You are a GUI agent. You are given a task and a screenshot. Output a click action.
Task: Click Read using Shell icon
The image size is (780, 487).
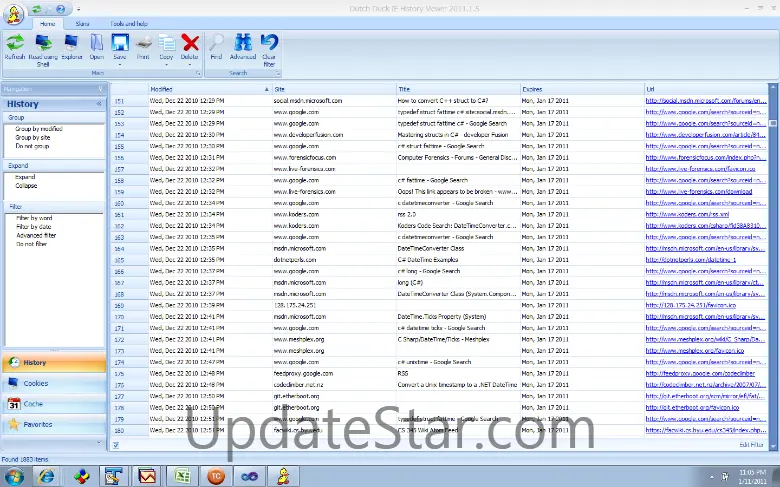tap(43, 43)
